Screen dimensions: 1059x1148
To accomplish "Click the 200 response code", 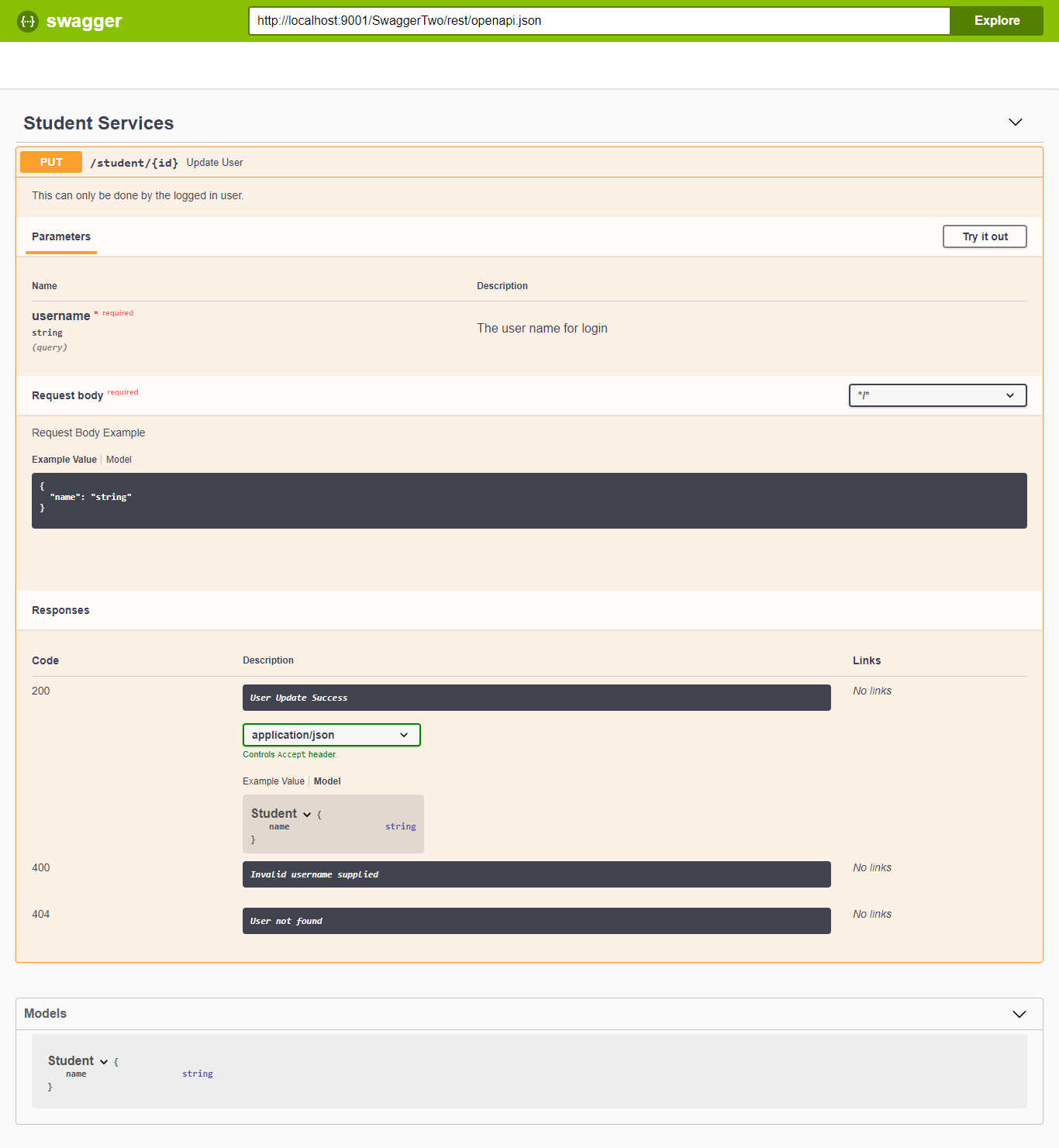I will tap(41, 691).
